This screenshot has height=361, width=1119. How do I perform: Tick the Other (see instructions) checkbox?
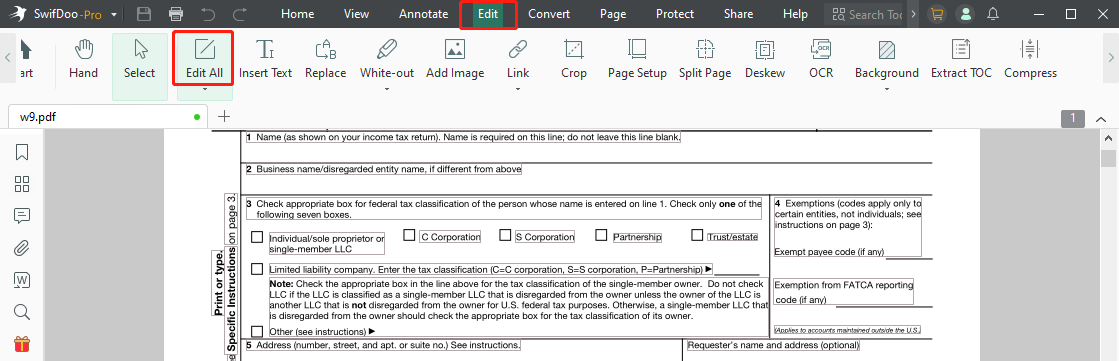(257, 331)
